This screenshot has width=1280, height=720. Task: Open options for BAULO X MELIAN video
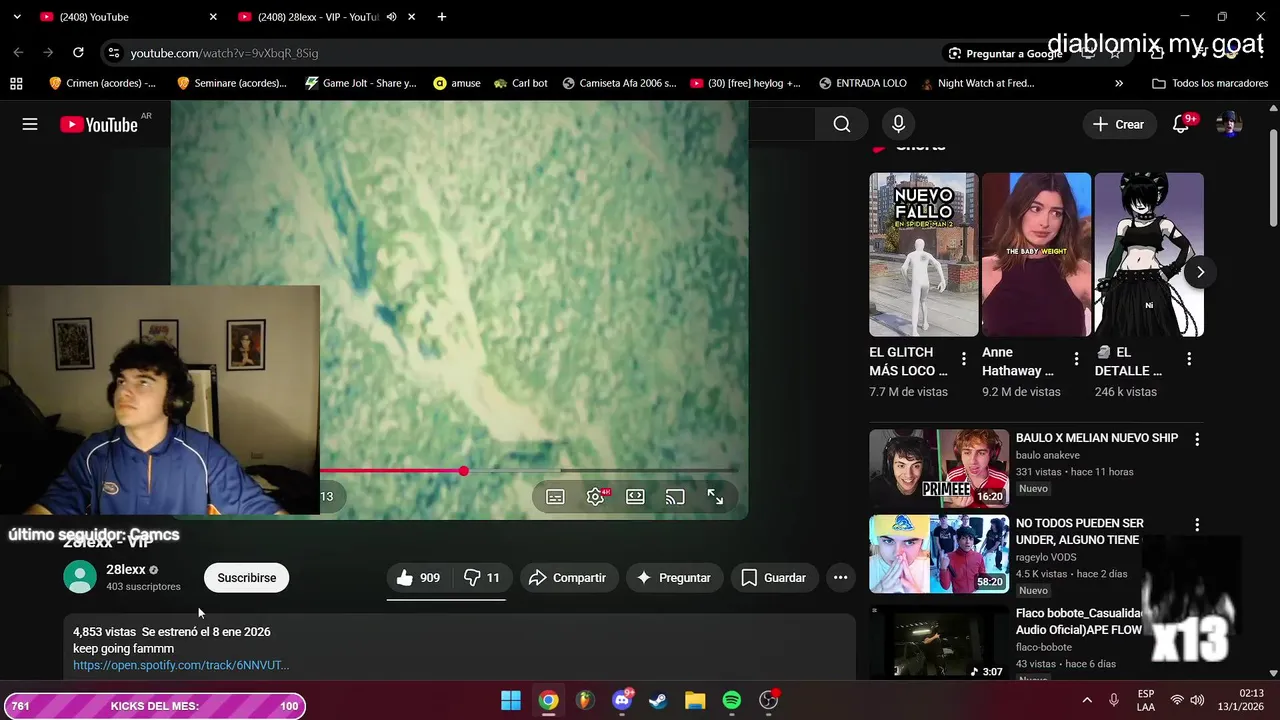pyautogui.click(x=1197, y=439)
